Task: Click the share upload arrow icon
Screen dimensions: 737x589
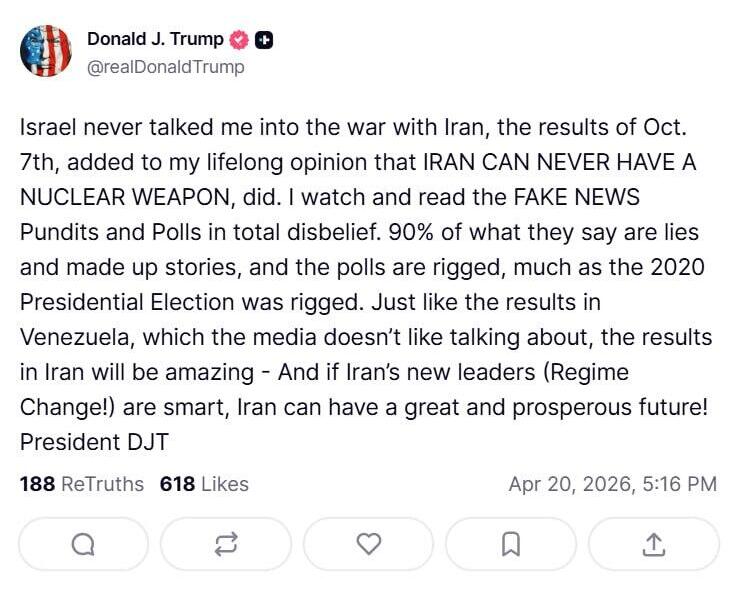Action: (x=653, y=544)
